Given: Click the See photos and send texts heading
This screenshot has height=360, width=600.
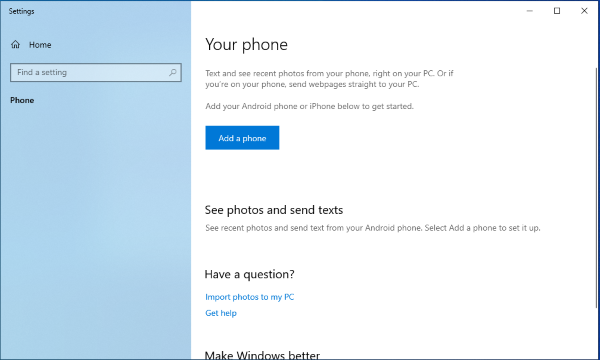Looking at the screenshot, I should point(274,210).
